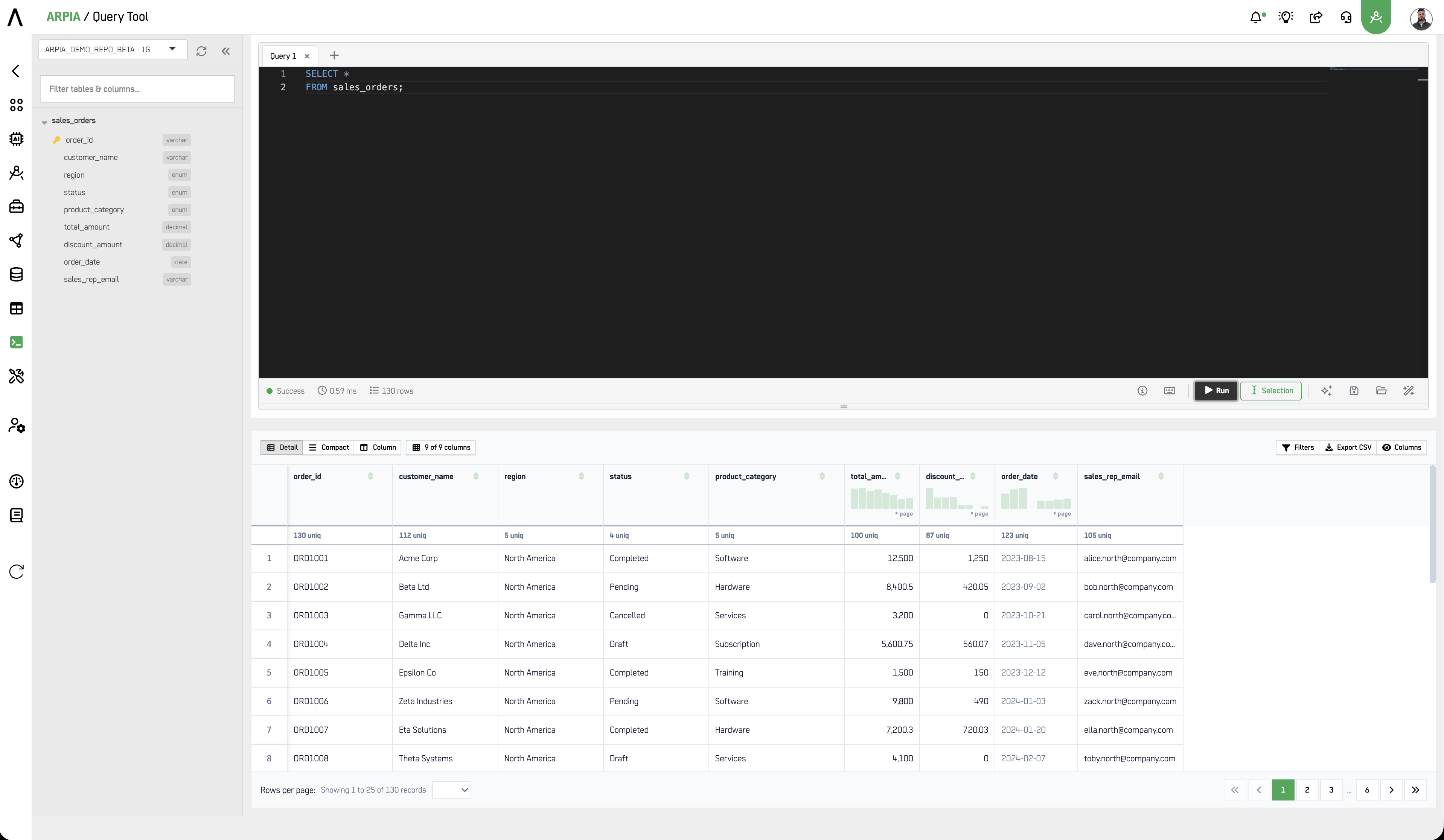Click the ARPIA logo icon

15,17
